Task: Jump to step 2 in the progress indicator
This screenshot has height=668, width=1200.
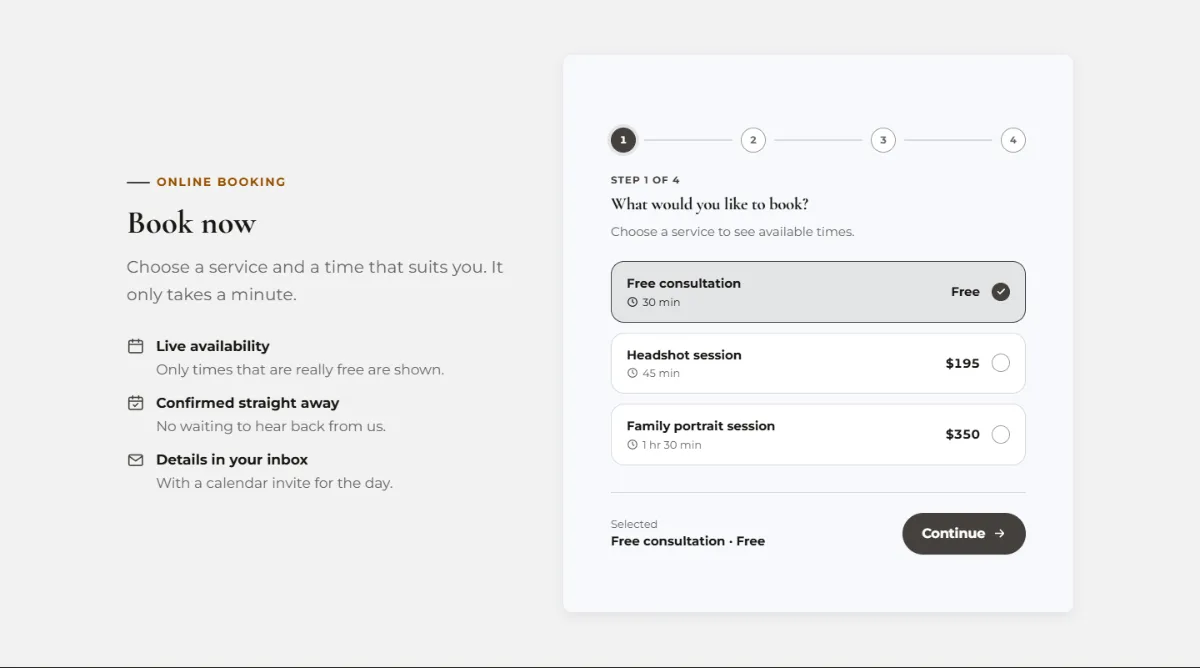Action: [753, 140]
